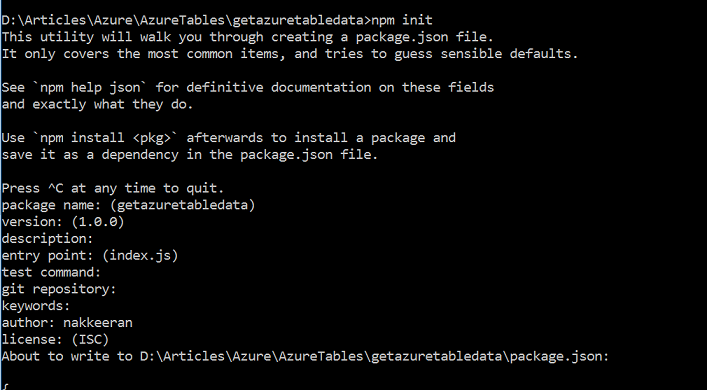Click the 'save it as a dependency' line
Viewport: 707px width, 390px height.
pos(190,155)
